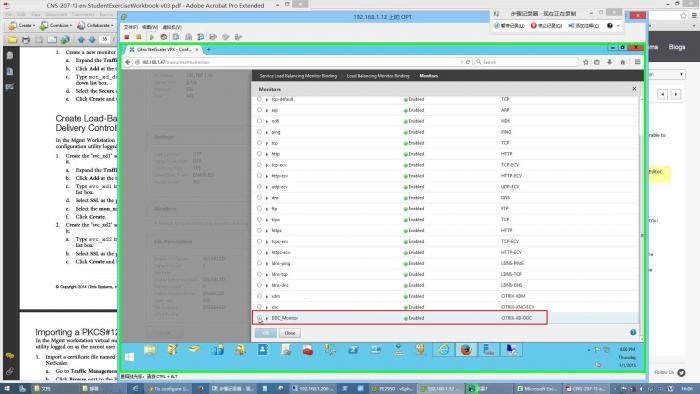
Task: Reload the NetScaler page in Firefox
Action: 468,62
